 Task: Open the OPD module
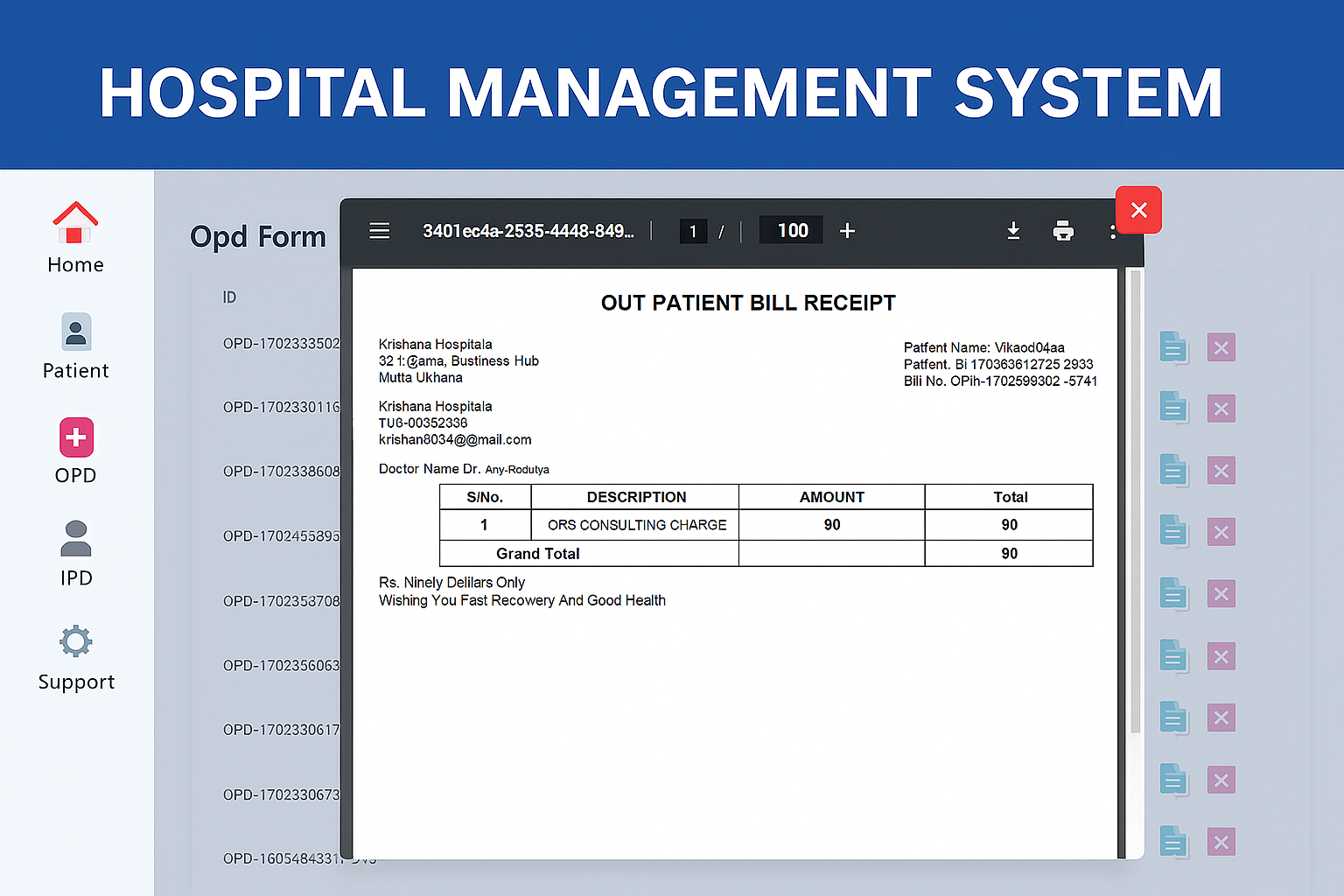pos(76,451)
